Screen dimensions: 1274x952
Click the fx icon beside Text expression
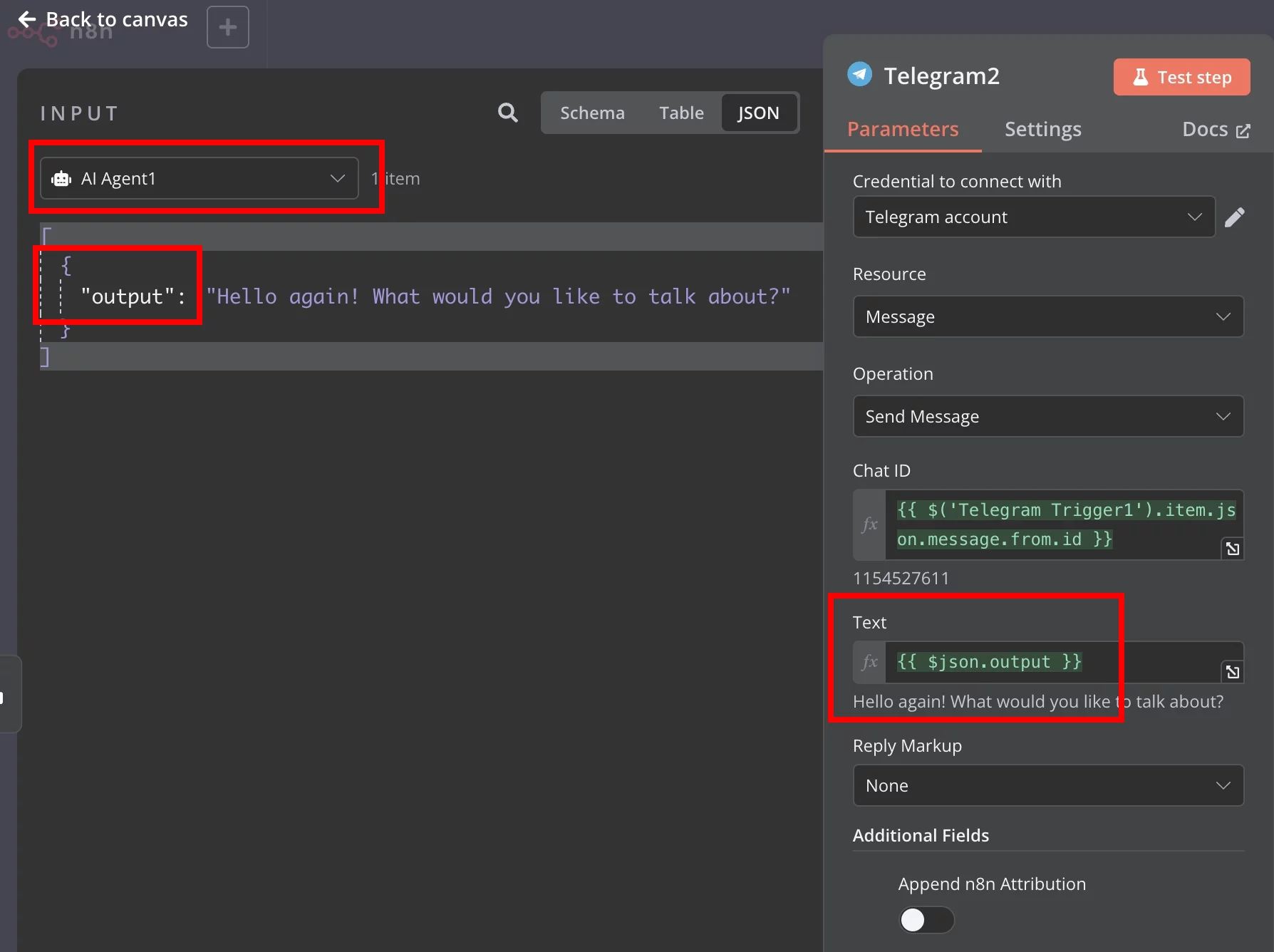pos(870,662)
